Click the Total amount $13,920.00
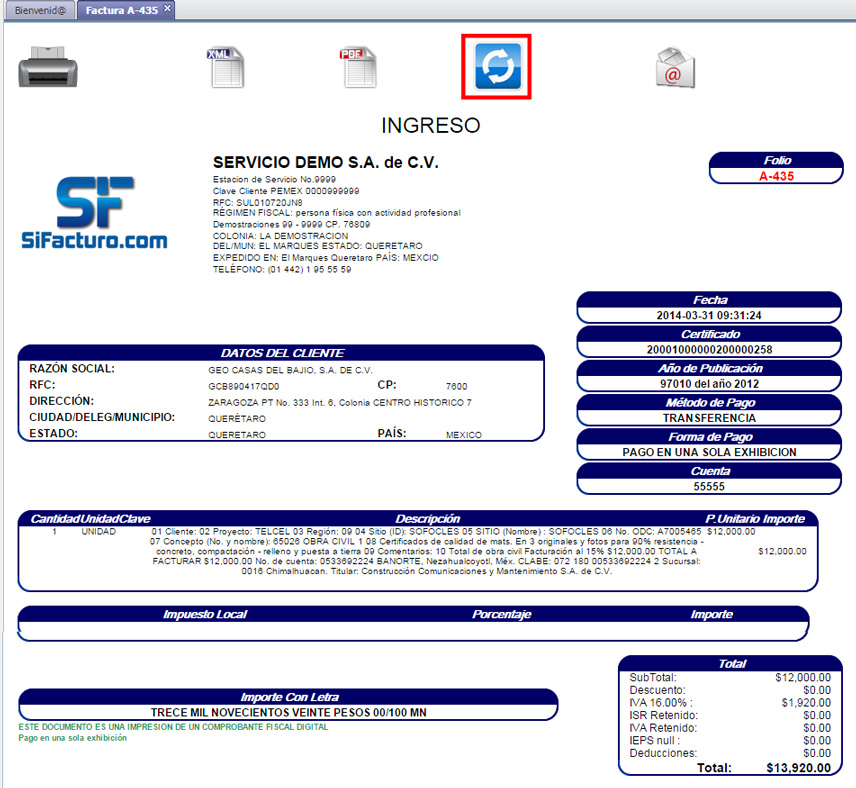The image size is (856, 788). [x=797, y=768]
